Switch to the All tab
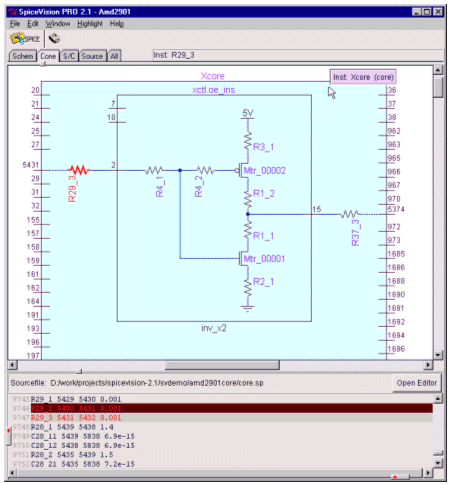This screenshot has height=485, width=451. click(x=114, y=56)
